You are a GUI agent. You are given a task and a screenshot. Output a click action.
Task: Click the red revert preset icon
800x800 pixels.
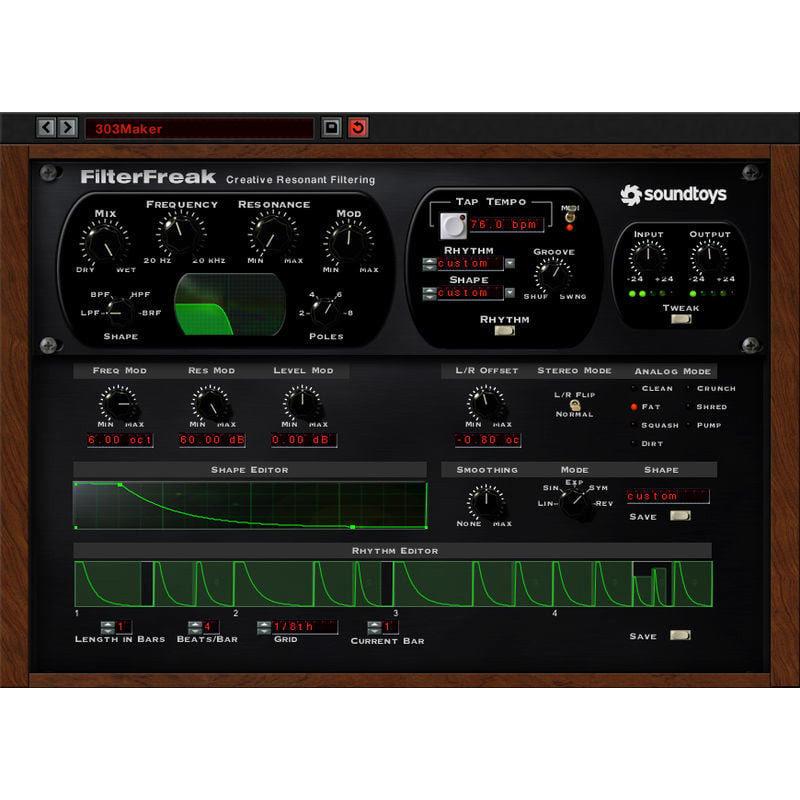pyautogui.click(x=358, y=128)
